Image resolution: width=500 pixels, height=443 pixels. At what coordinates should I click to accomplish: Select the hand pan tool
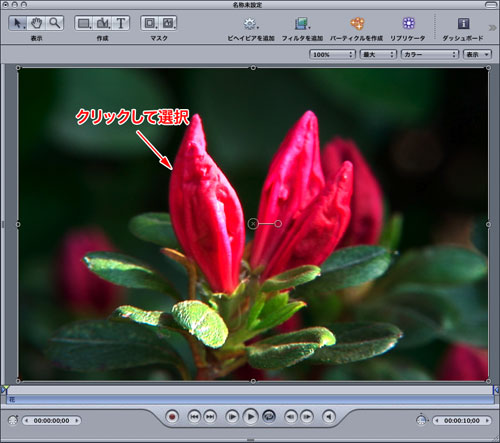click(x=36, y=23)
